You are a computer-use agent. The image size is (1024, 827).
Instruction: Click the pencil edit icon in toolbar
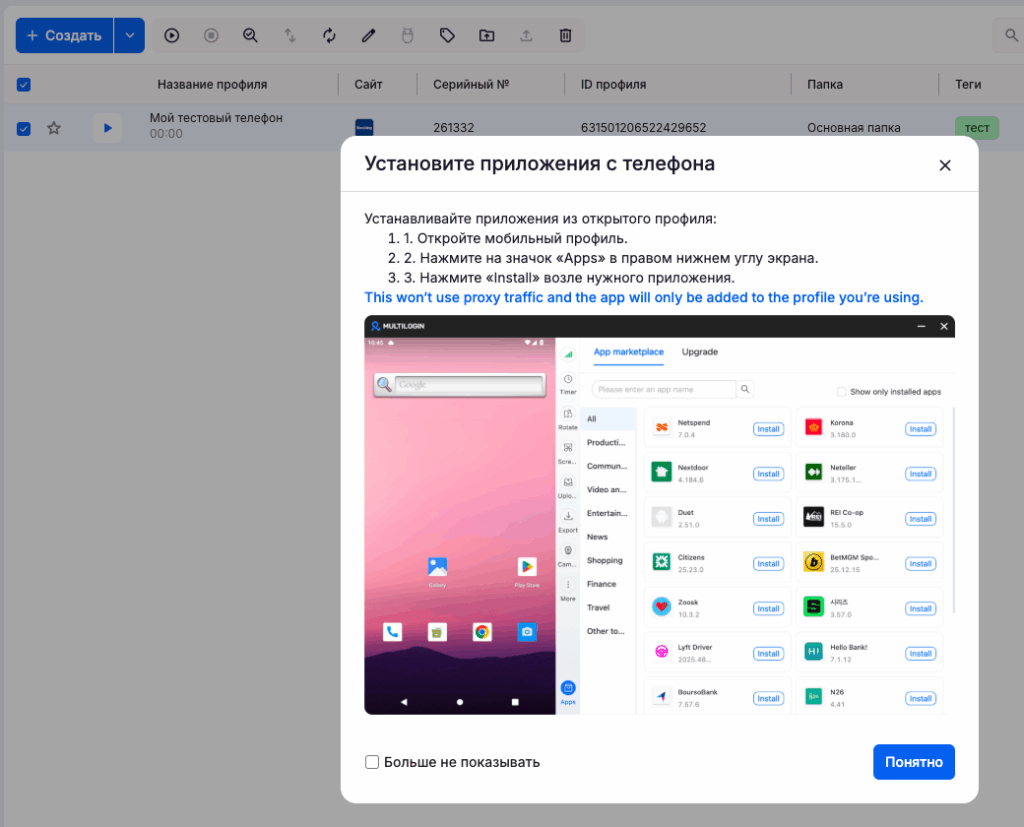[x=368, y=35]
